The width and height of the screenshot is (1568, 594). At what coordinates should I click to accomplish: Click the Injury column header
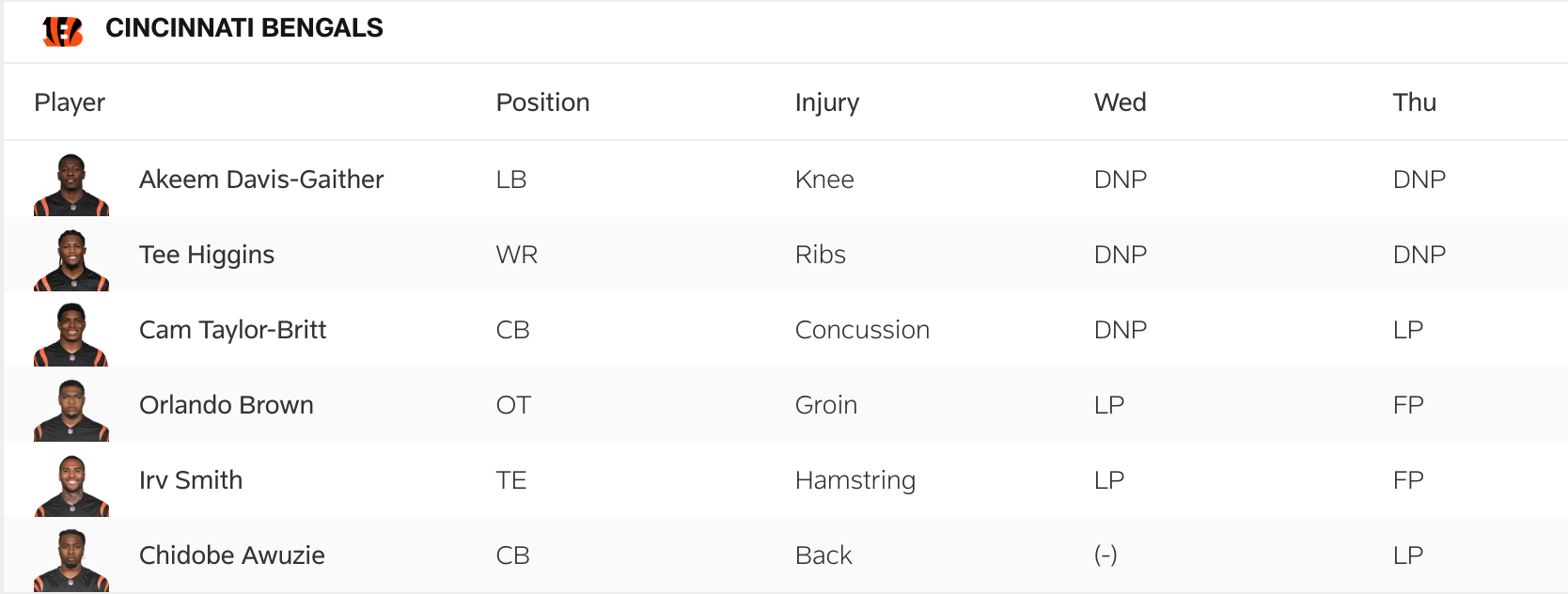coord(827,102)
